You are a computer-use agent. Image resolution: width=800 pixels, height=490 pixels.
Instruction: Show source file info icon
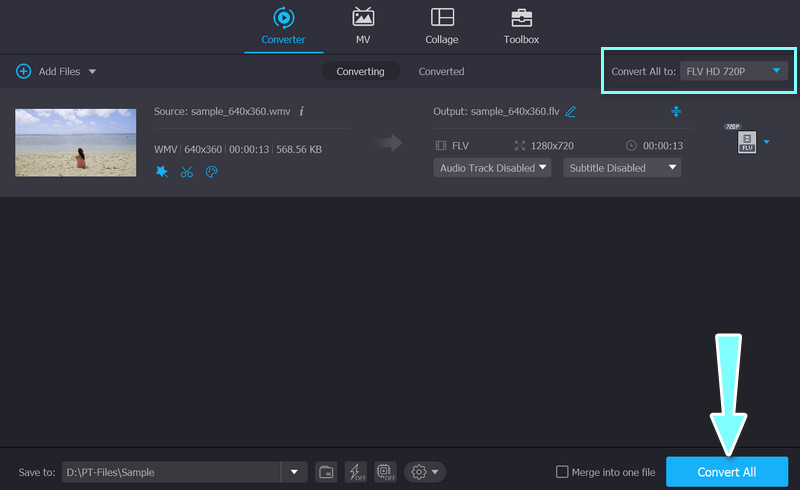(x=302, y=111)
